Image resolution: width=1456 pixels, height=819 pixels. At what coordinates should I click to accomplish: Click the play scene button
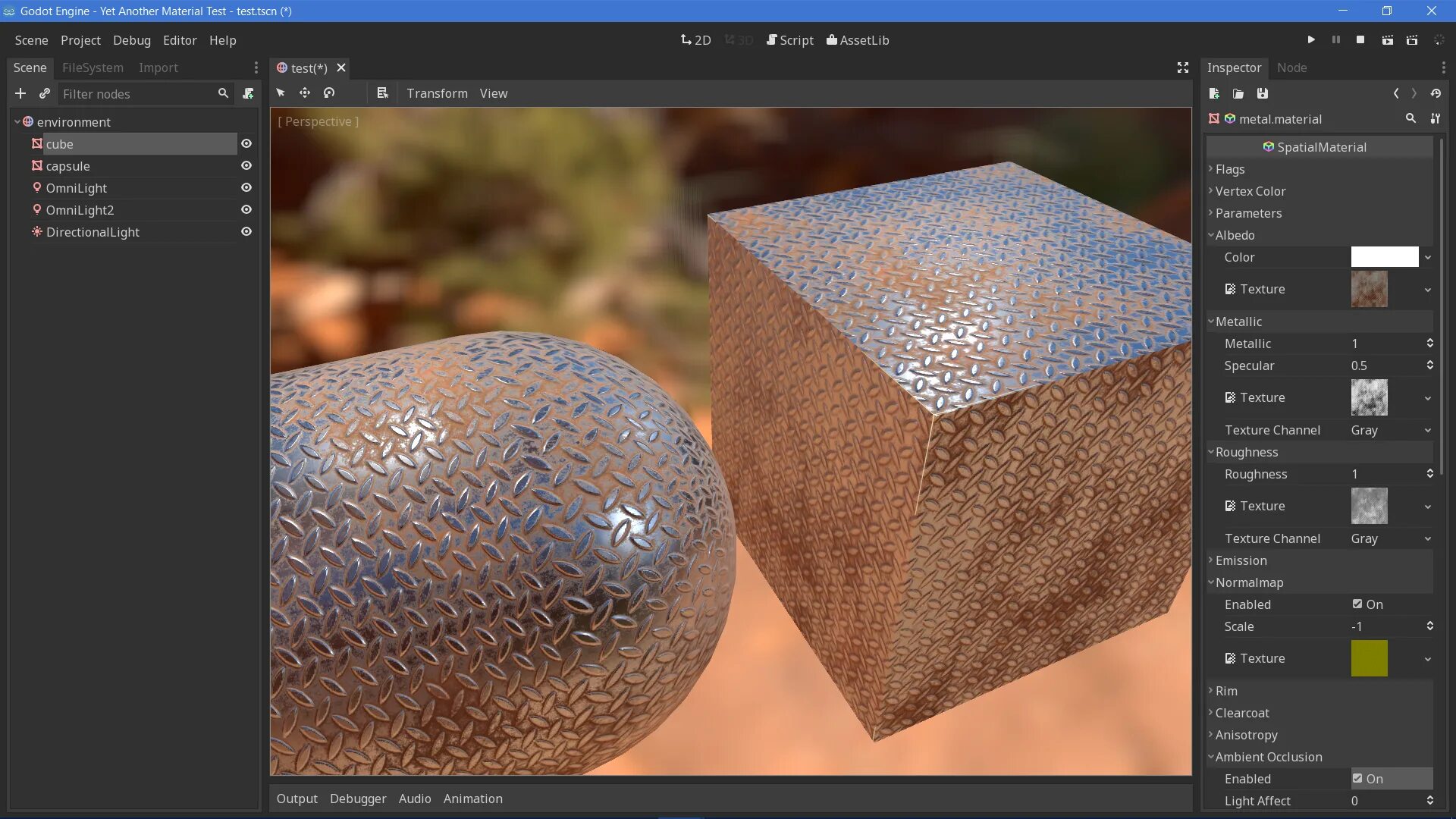(1387, 40)
